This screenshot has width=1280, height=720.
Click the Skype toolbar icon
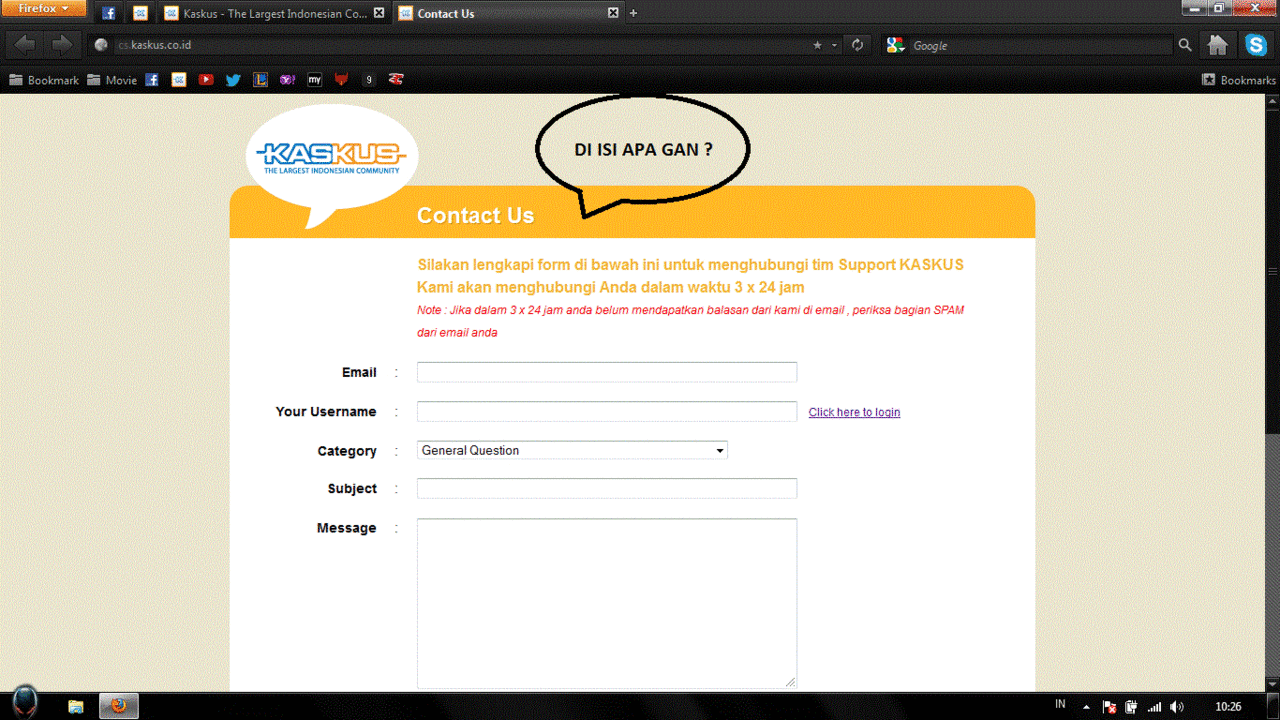tap(1256, 45)
